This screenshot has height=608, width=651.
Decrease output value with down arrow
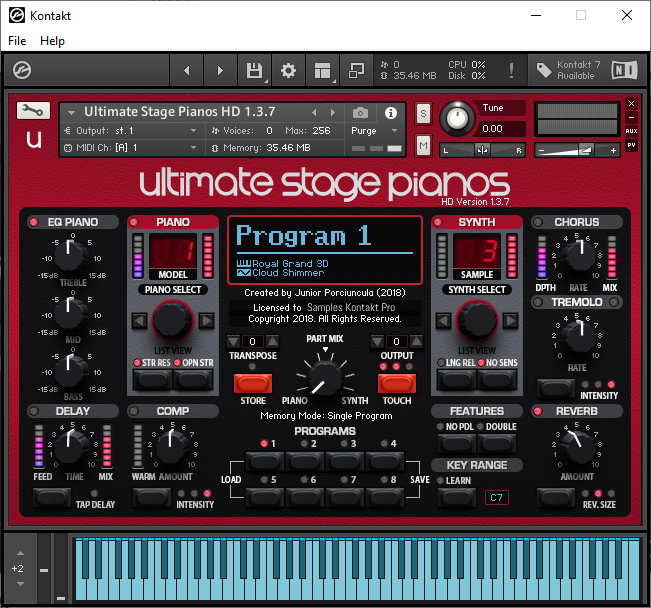coord(377,341)
